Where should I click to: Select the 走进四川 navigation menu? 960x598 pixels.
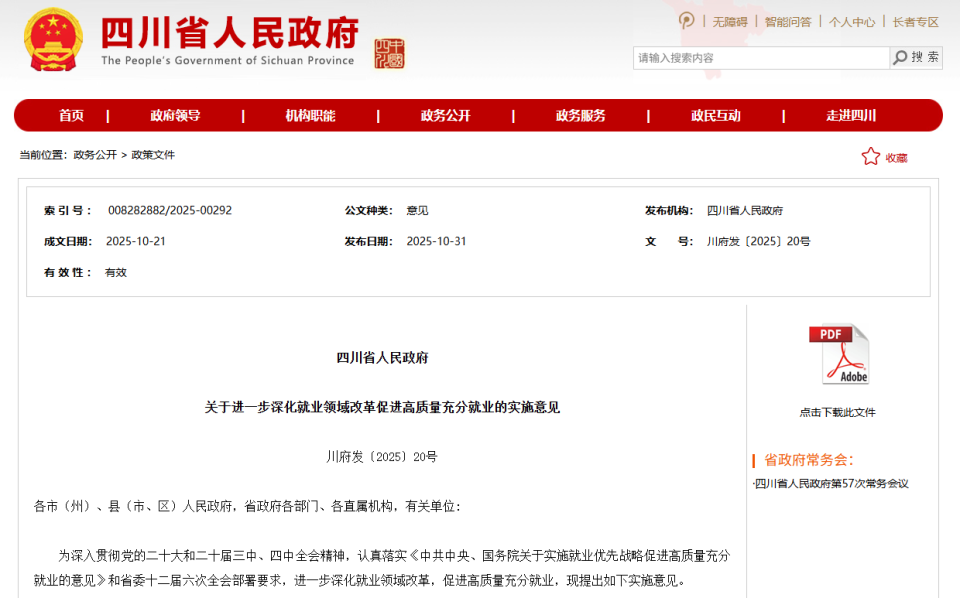pyautogui.click(x=849, y=115)
